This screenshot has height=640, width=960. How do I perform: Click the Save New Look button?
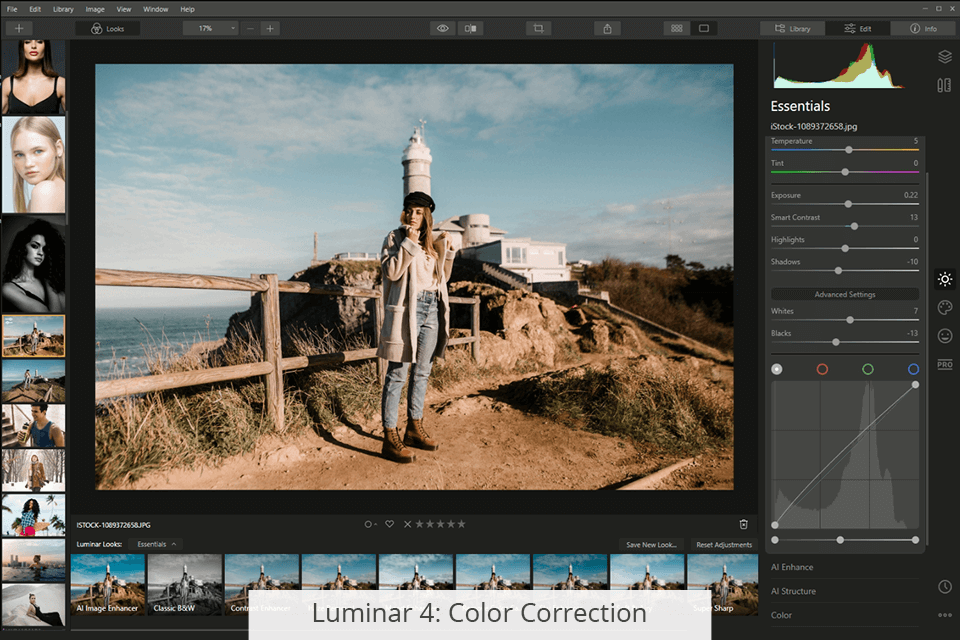pos(651,544)
